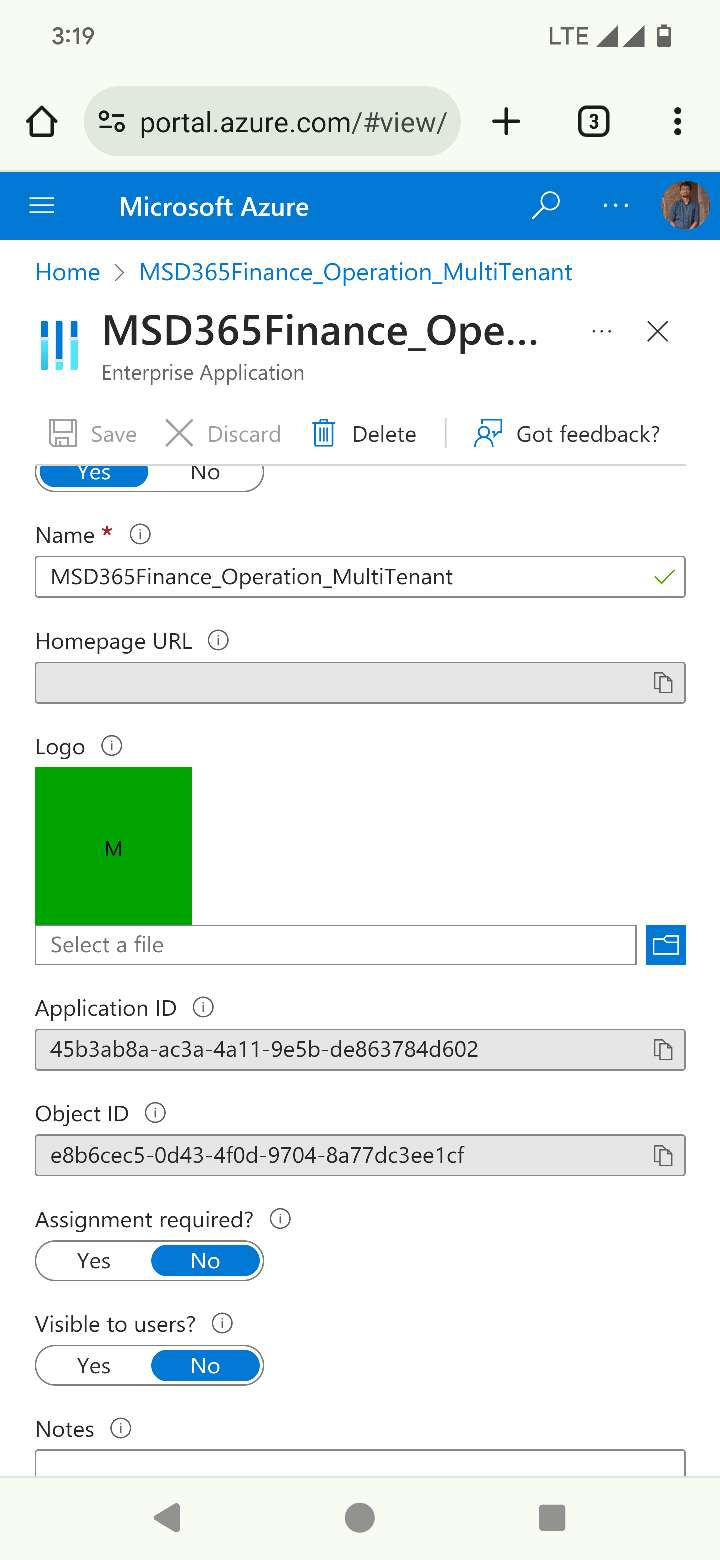Tap the Android home circle button
This screenshot has height=1560, width=720.
pyautogui.click(x=360, y=1518)
